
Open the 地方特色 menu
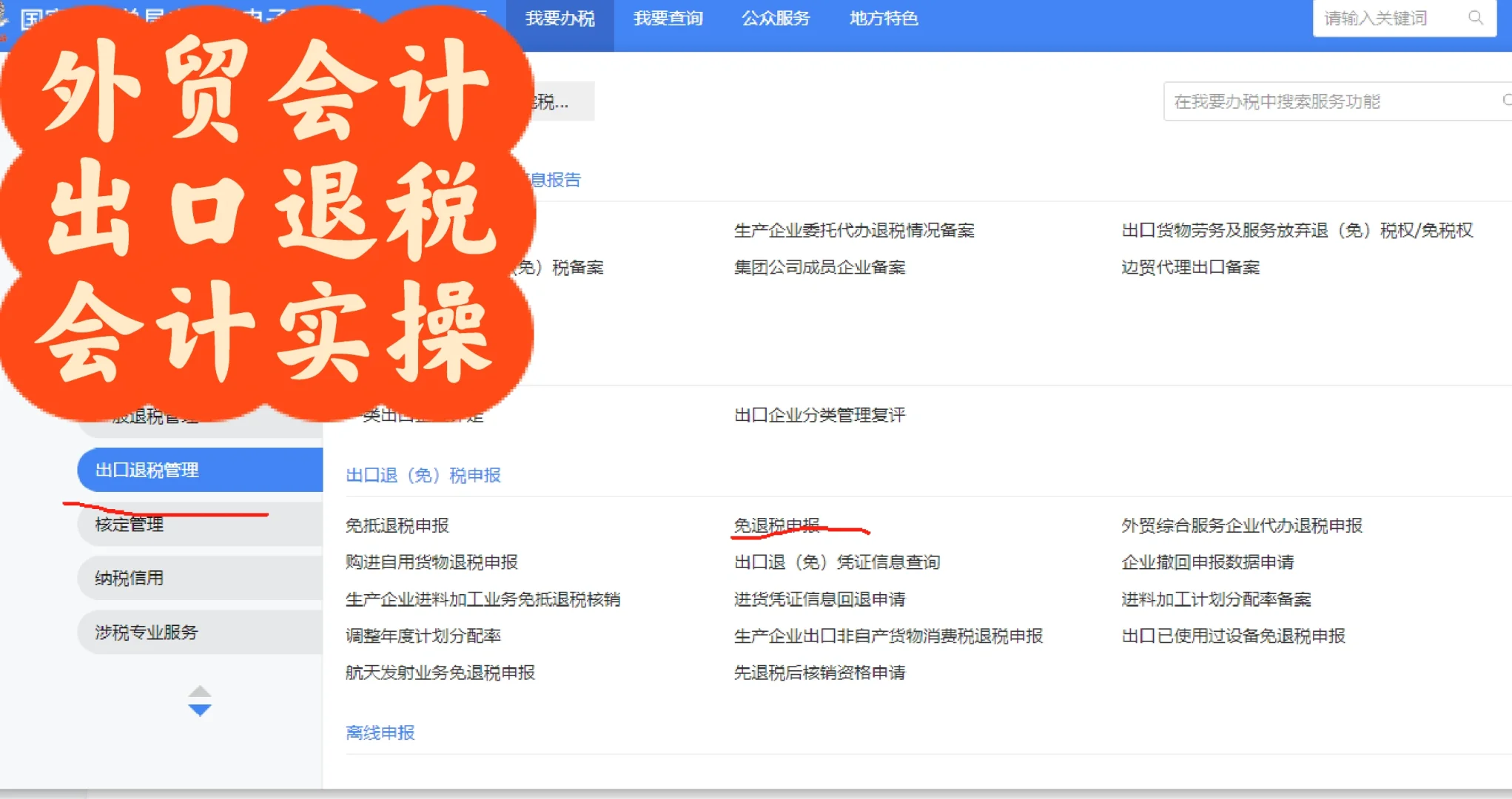(x=883, y=18)
